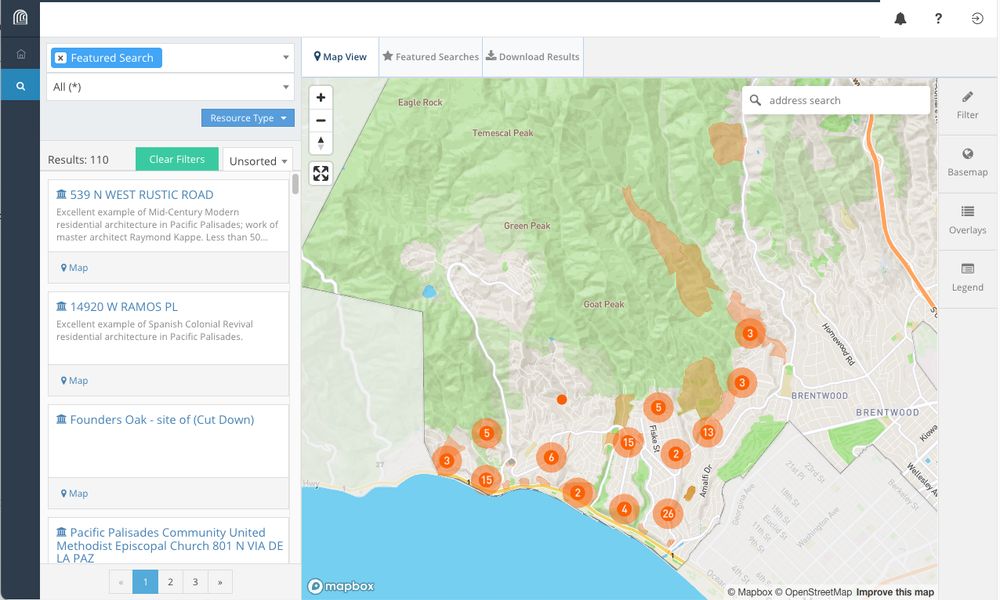Click the home icon in left sidebar
This screenshot has height=600, width=1000.
20,54
